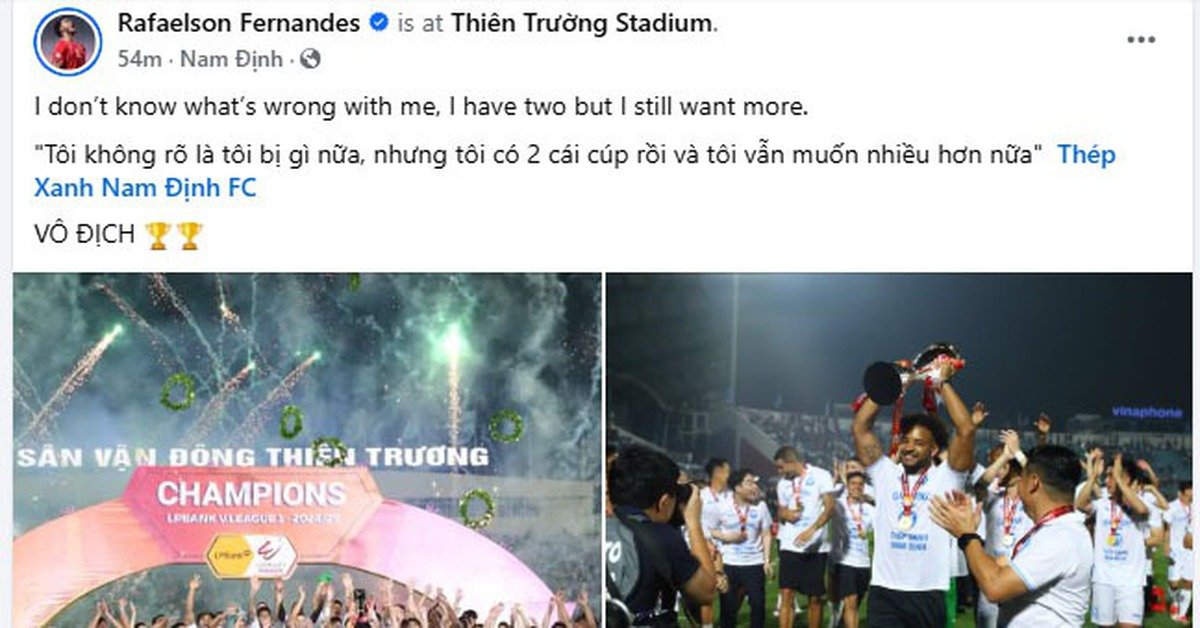Click the SÂN VẬN ĐỘNG THIÊN TRƯỜNG photo text
Image resolution: width=1200 pixels, height=628 pixels.
(253, 458)
